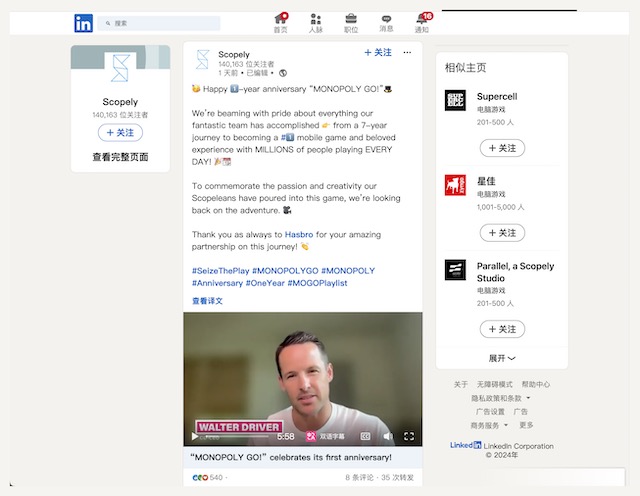Follow the Supercell page

(502, 148)
